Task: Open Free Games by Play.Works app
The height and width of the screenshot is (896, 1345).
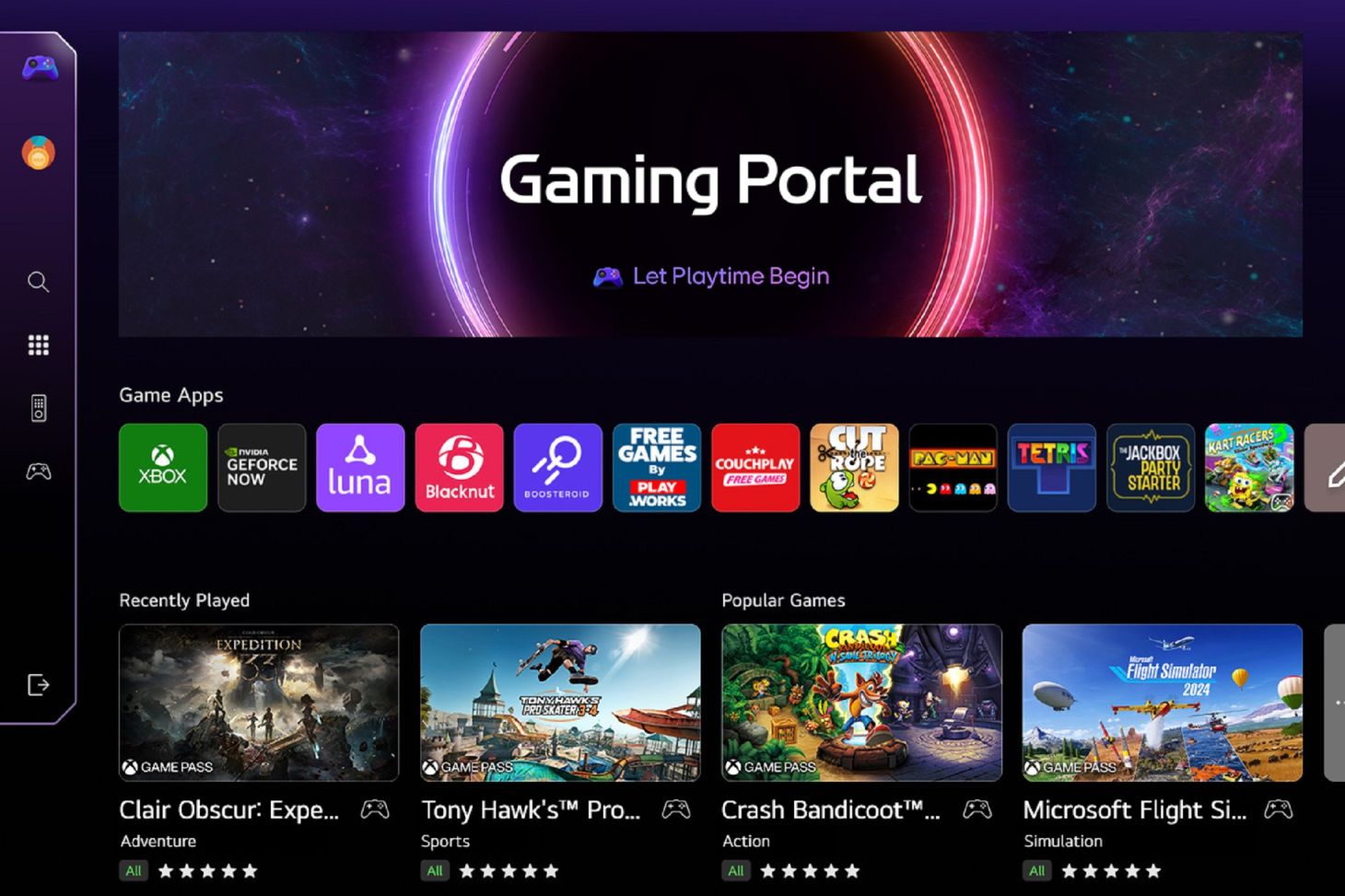Action: coord(656,468)
